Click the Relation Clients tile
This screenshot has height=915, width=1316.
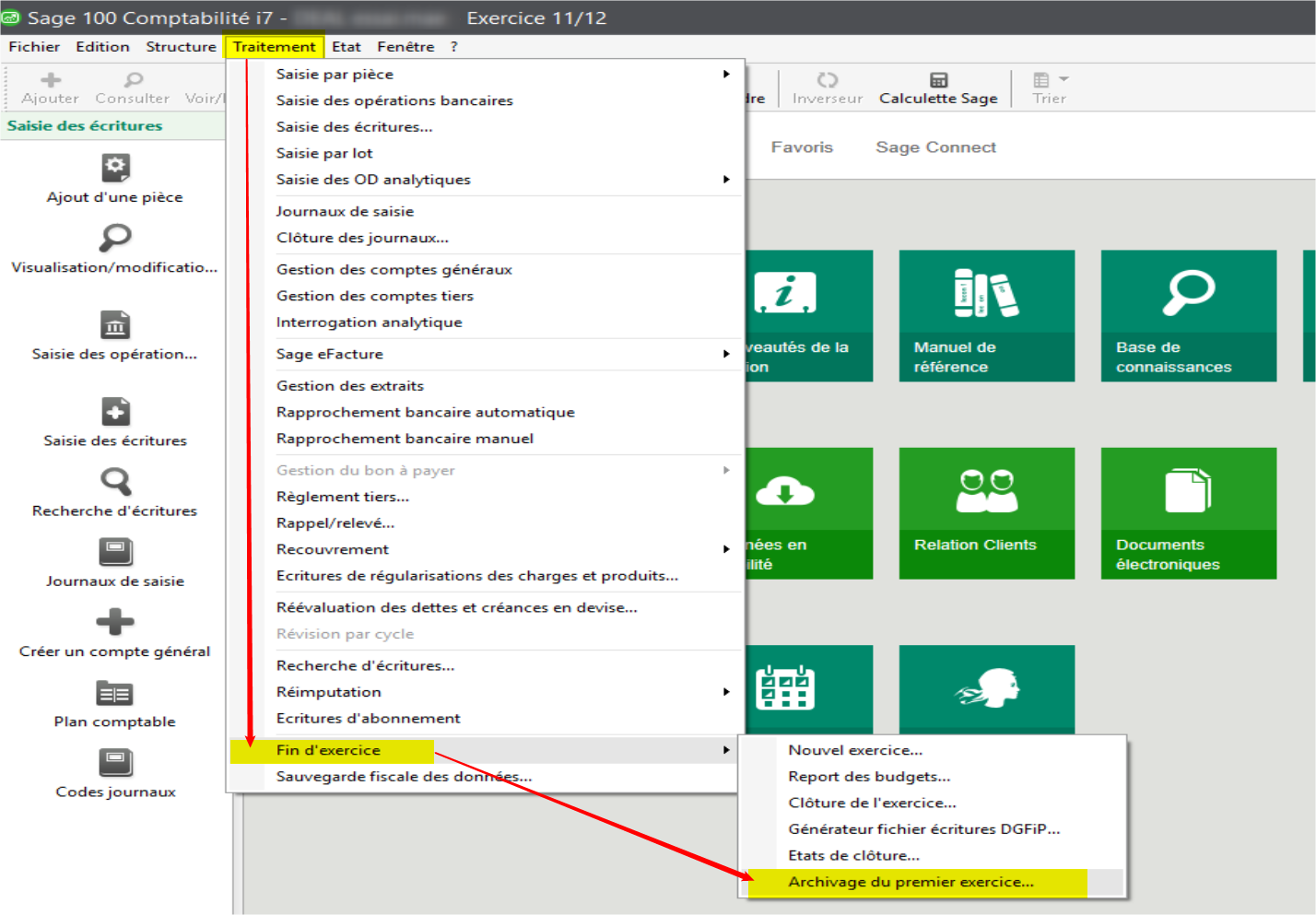tap(986, 512)
